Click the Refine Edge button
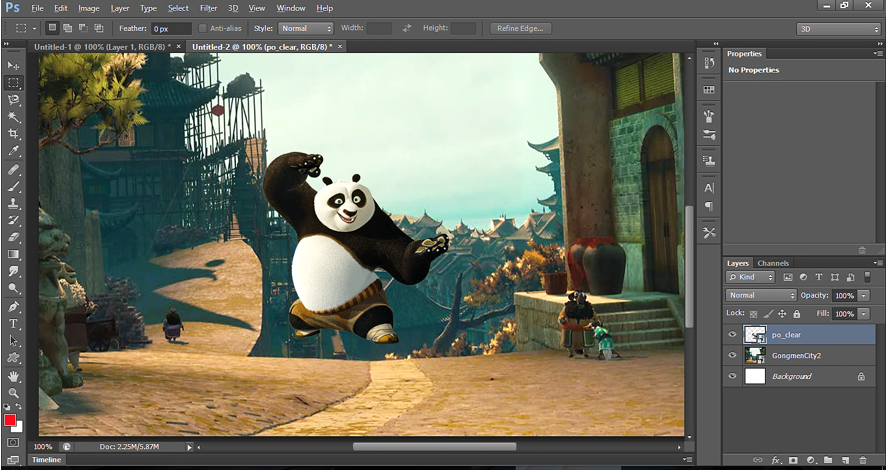The width and height of the screenshot is (887, 470). pyautogui.click(x=520, y=28)
